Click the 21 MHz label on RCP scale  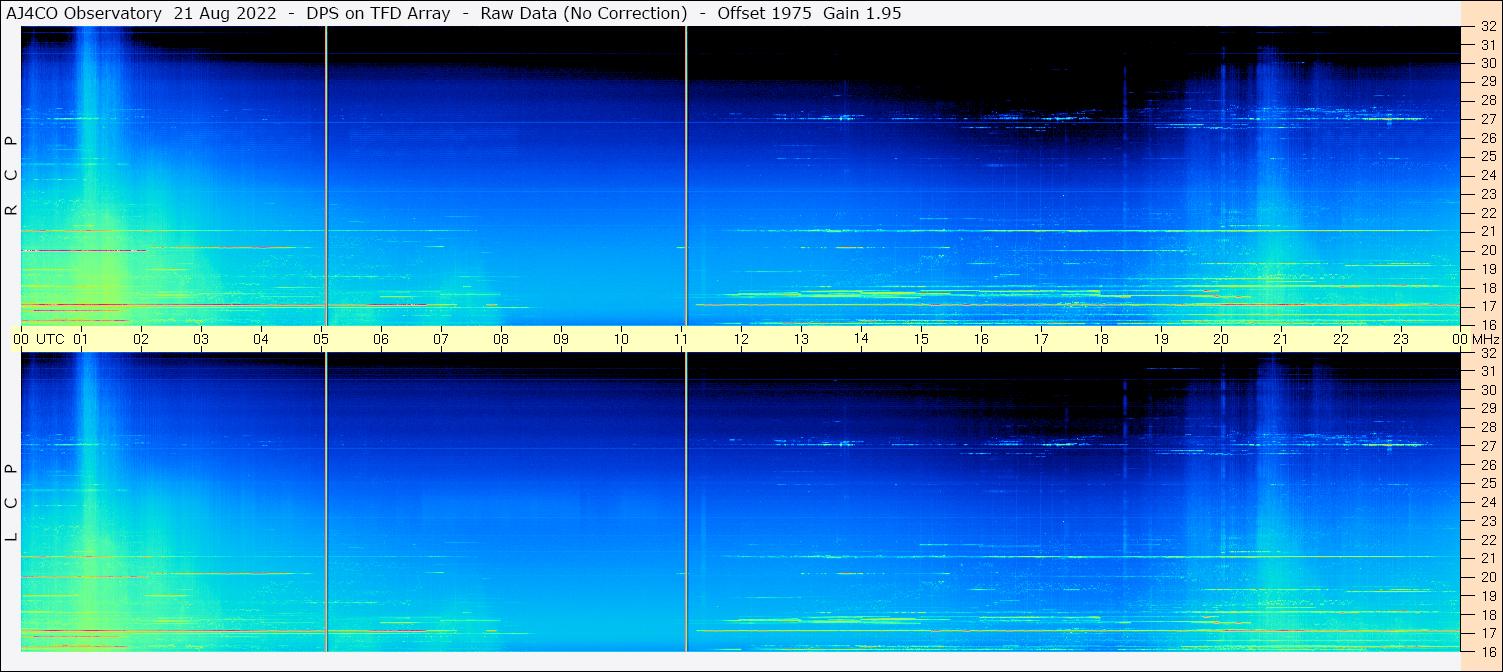1488,231
